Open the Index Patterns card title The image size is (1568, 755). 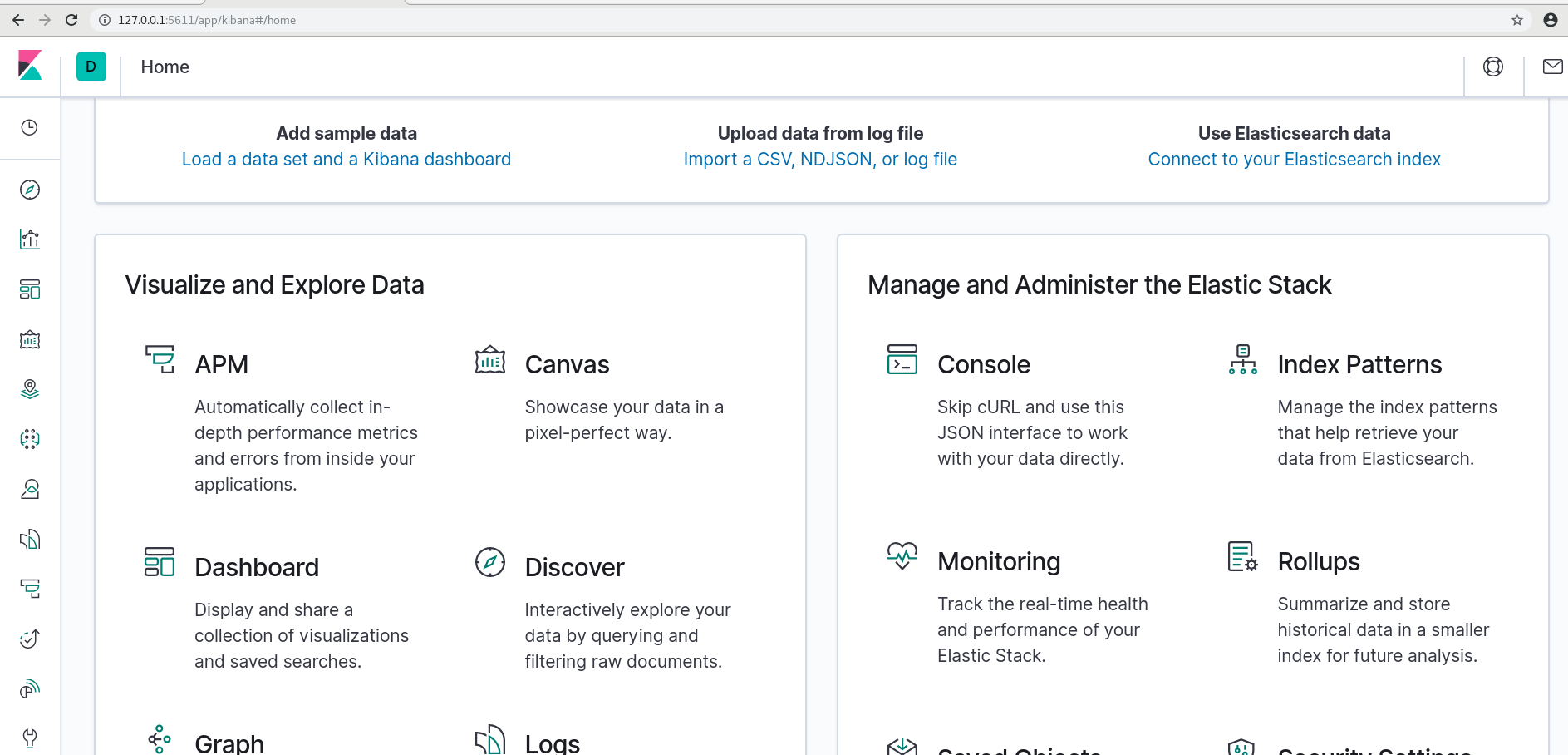pos(1359,365)
